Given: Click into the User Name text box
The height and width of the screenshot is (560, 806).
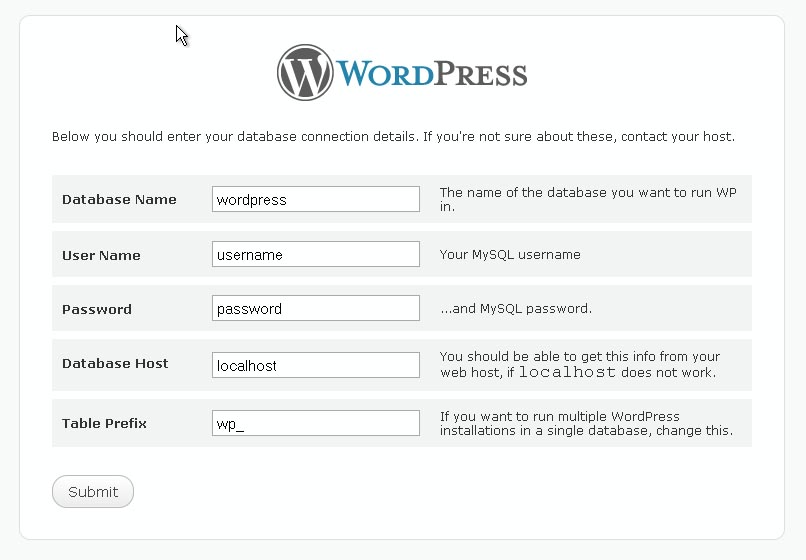Looking at the screenshot, I should pos(316,254).
